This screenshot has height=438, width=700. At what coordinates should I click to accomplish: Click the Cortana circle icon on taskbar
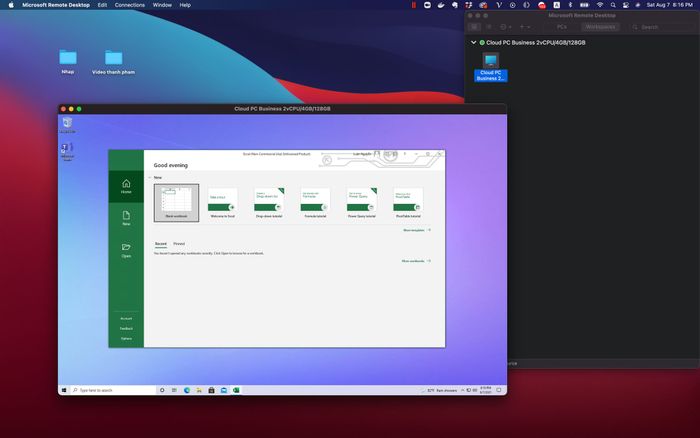(162, 390)
